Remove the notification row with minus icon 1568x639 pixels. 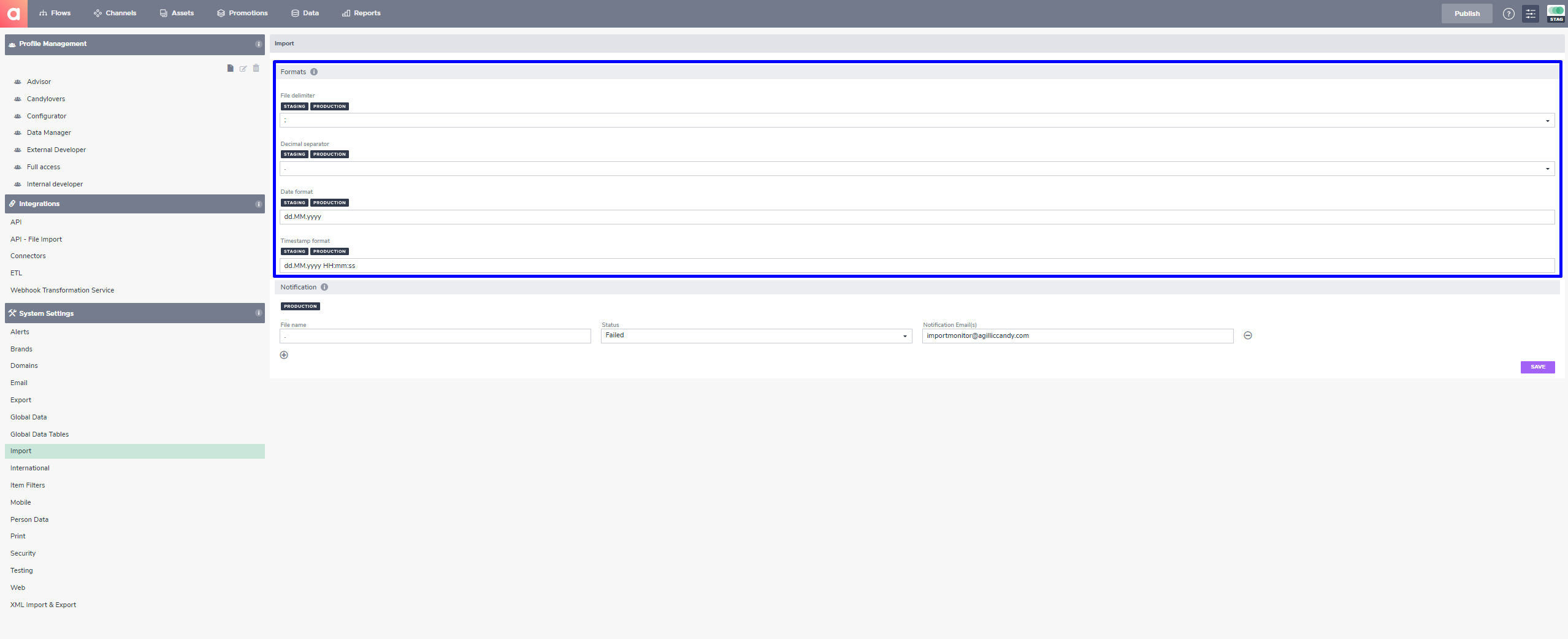pyautogui.click(x=1248, y=335)
